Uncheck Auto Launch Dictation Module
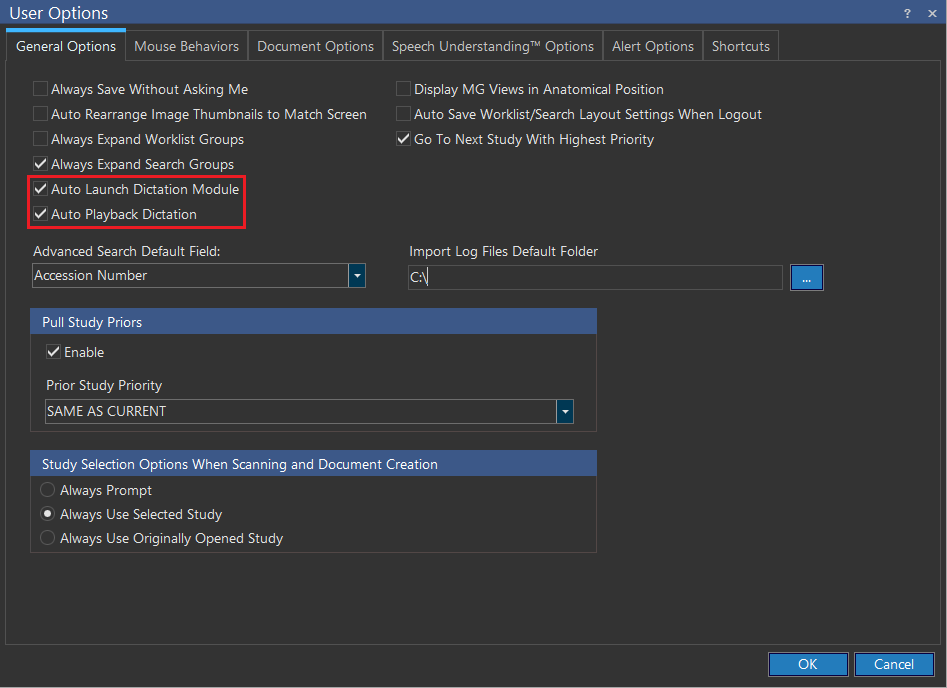 [41, 189]
